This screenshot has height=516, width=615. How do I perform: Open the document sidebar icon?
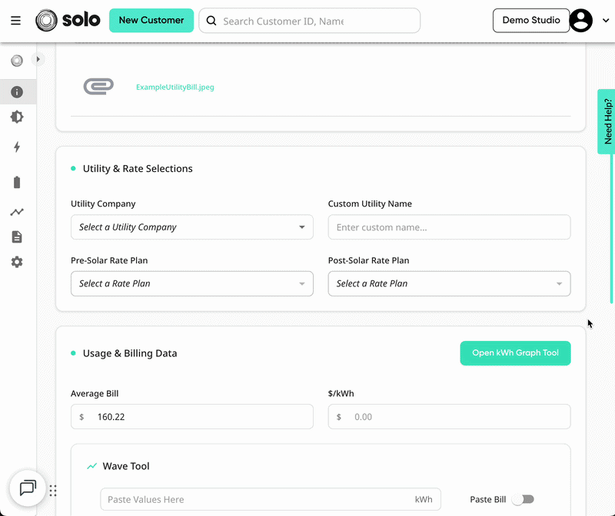[17, 237]
